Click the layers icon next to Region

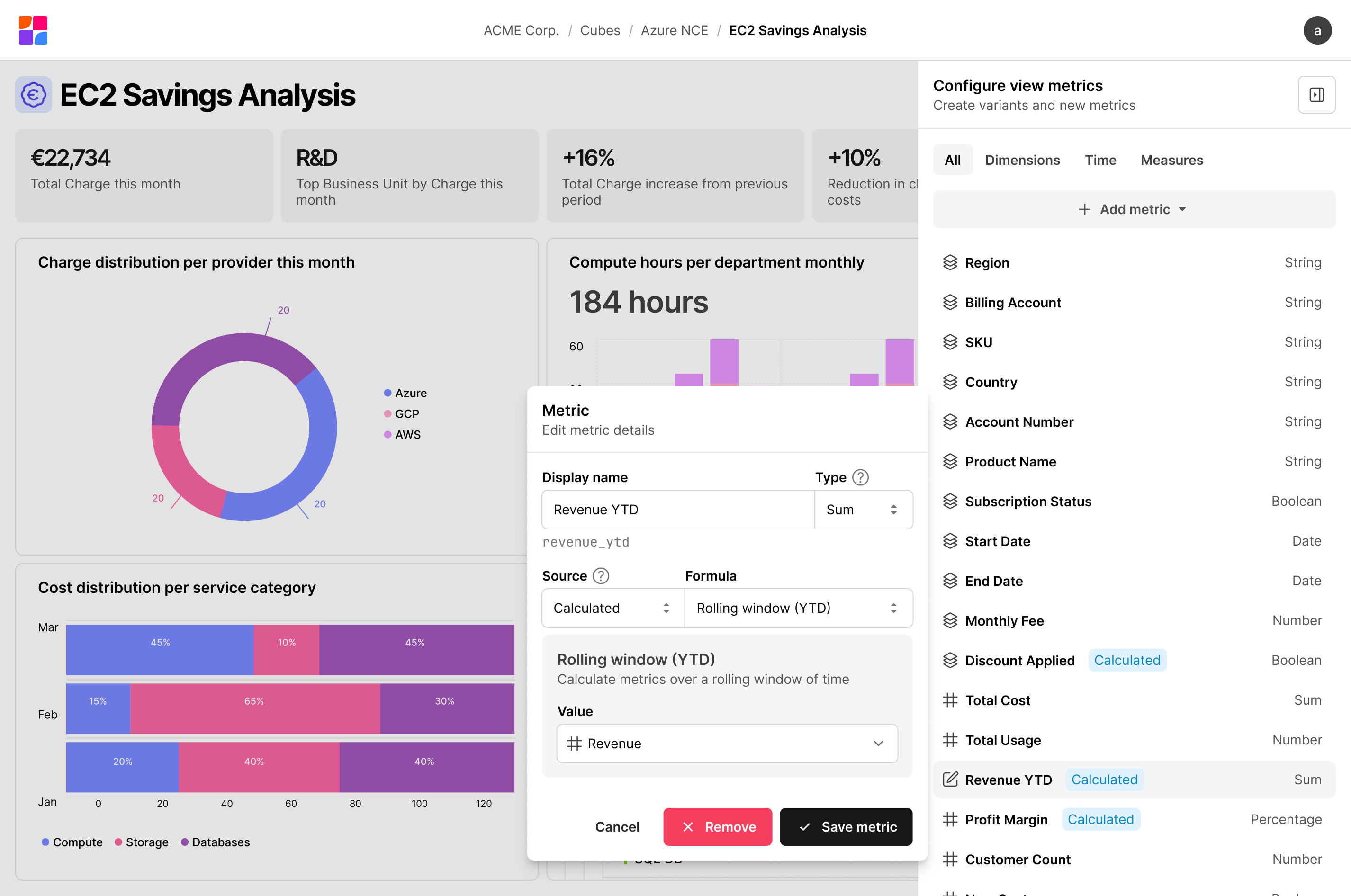[x=950, y=262]
